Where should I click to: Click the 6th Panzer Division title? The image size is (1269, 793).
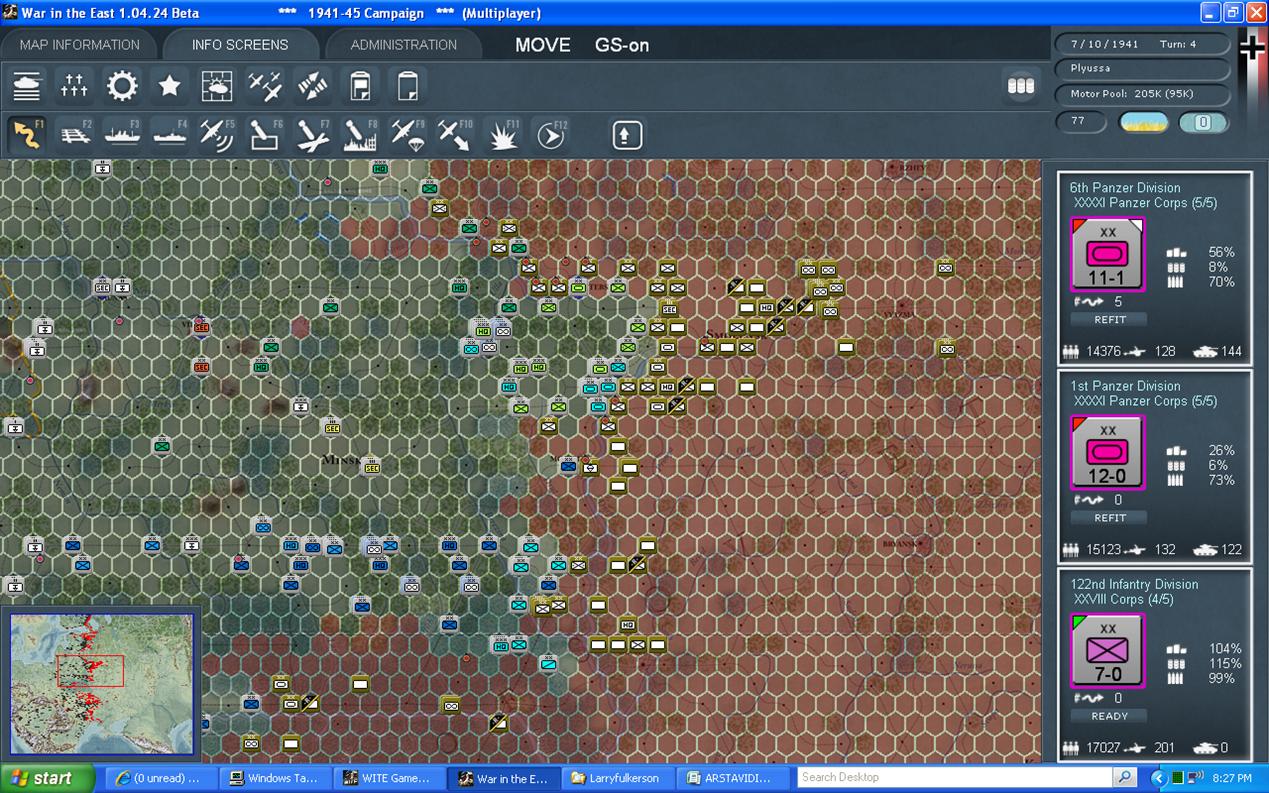pos(1125,188)
